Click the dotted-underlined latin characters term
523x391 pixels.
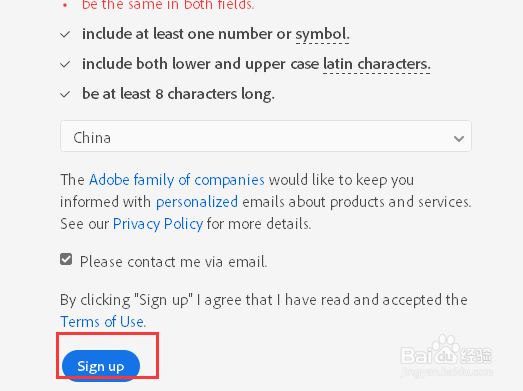tap(377, 64)
